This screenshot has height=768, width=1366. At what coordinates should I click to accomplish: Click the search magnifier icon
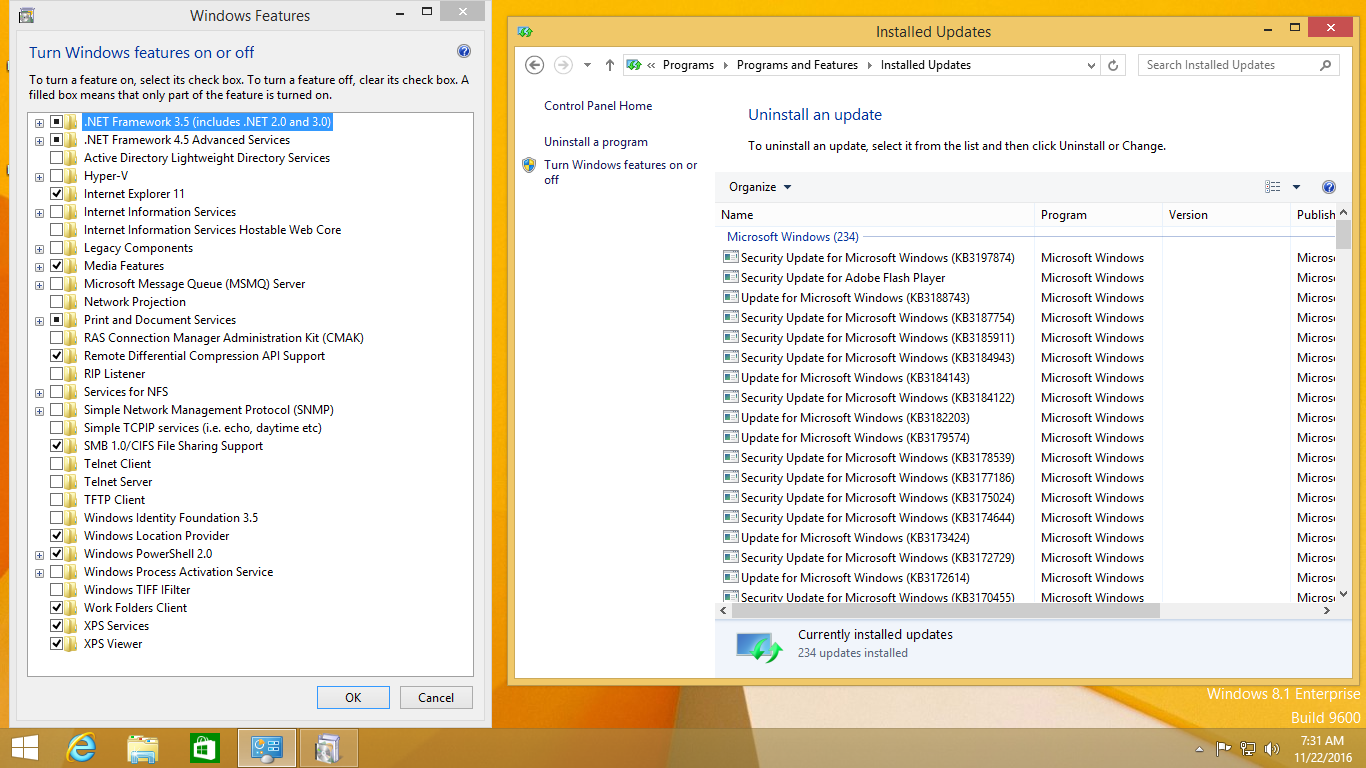coord(1326,65)
